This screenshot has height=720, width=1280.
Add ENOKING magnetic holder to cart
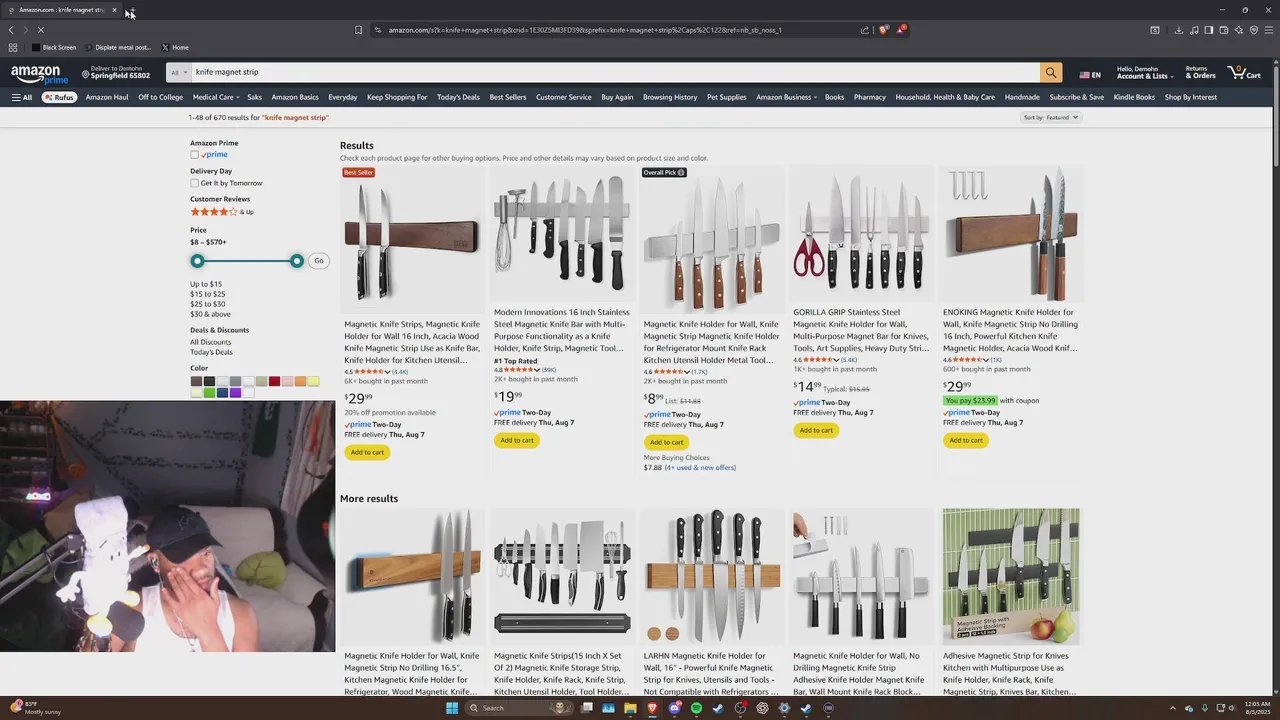click(x=966, y=440)
